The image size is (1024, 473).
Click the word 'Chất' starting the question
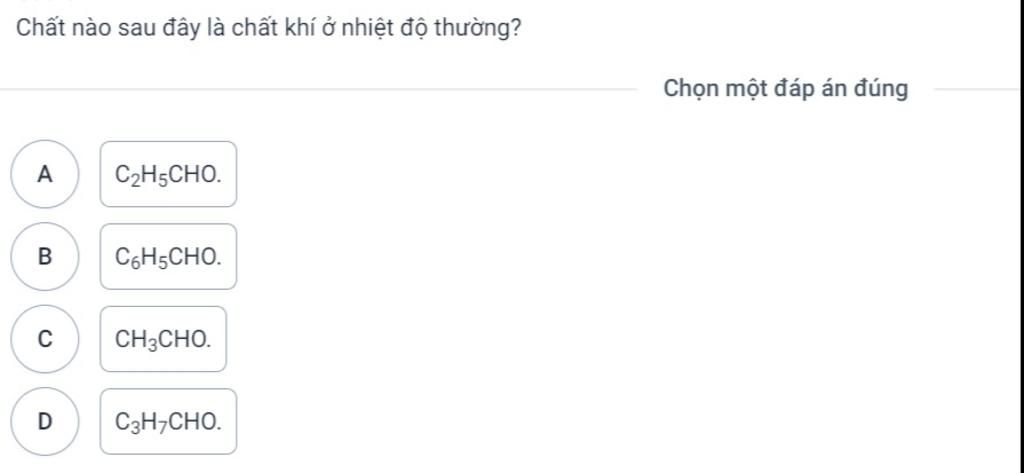tap(38, 27)
